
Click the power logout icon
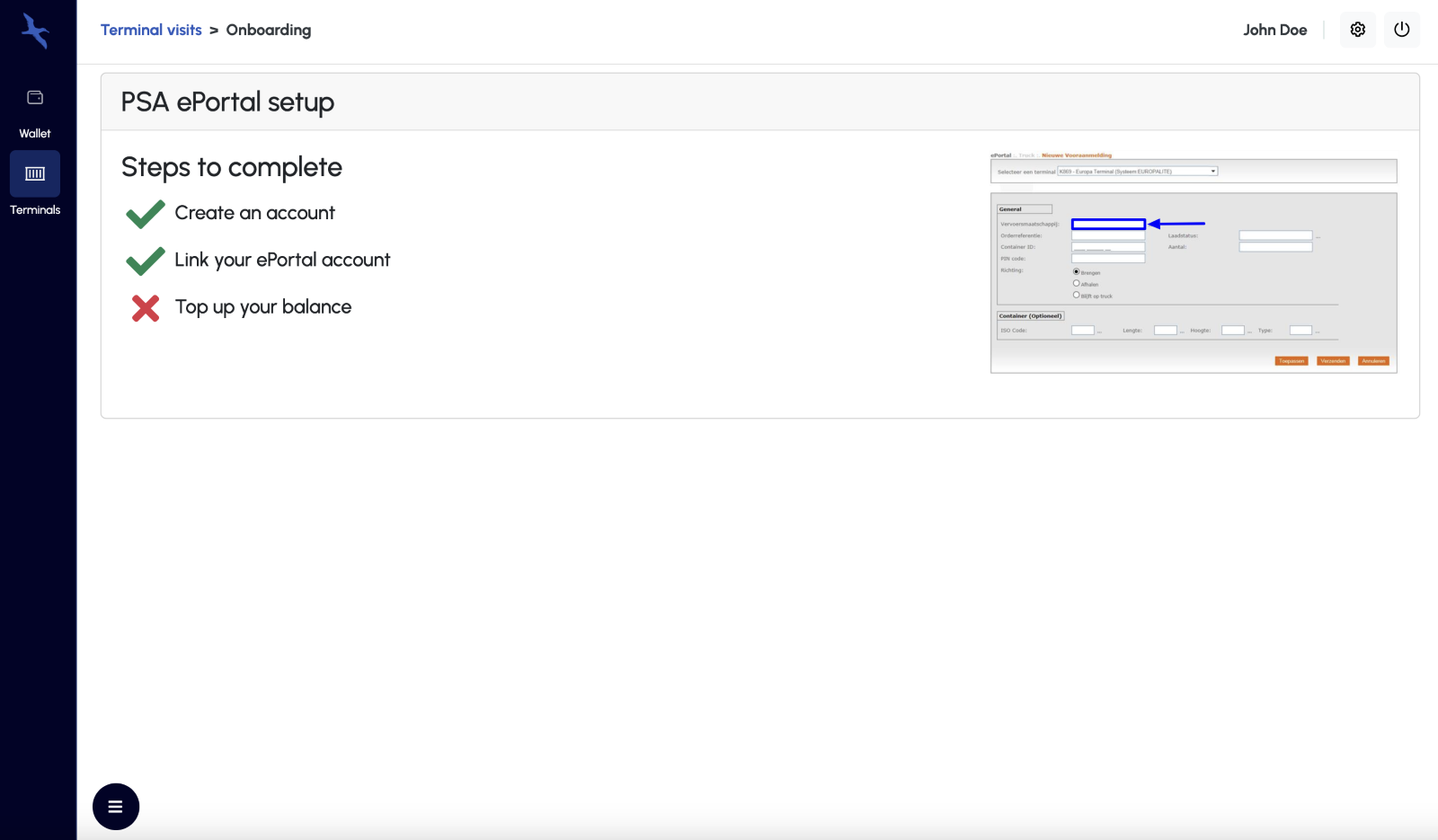coord(1401,30)
